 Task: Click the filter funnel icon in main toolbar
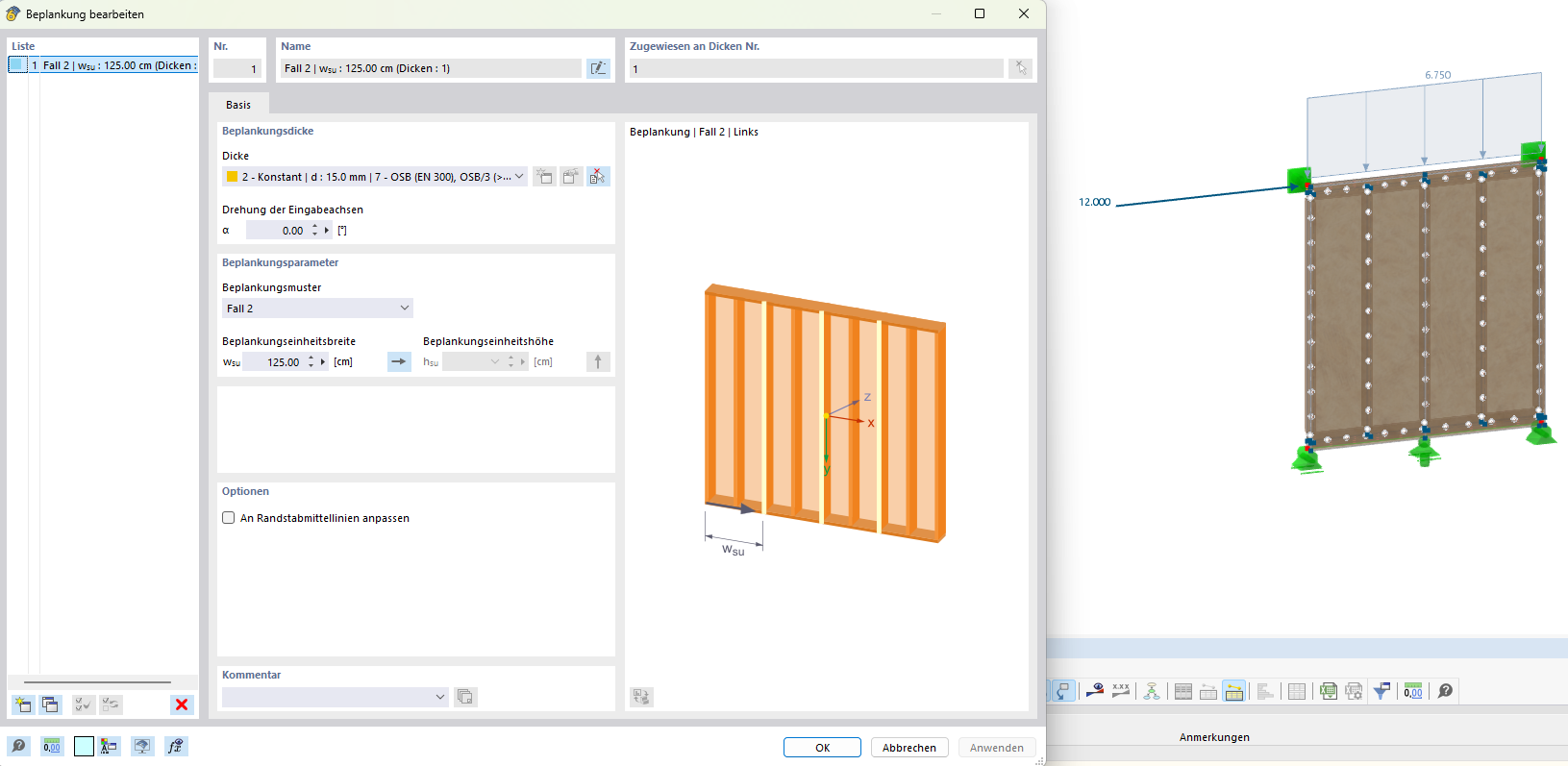pyautogui.click(x=1381, y=691)
